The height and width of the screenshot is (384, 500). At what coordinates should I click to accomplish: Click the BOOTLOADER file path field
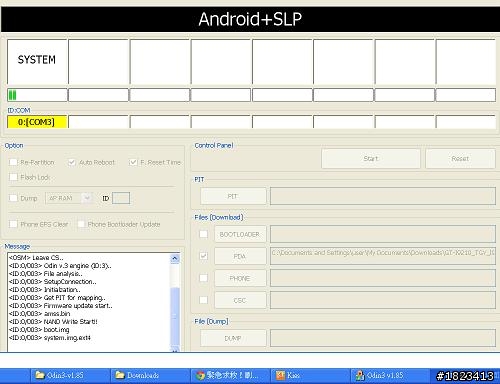click(383, 234)
